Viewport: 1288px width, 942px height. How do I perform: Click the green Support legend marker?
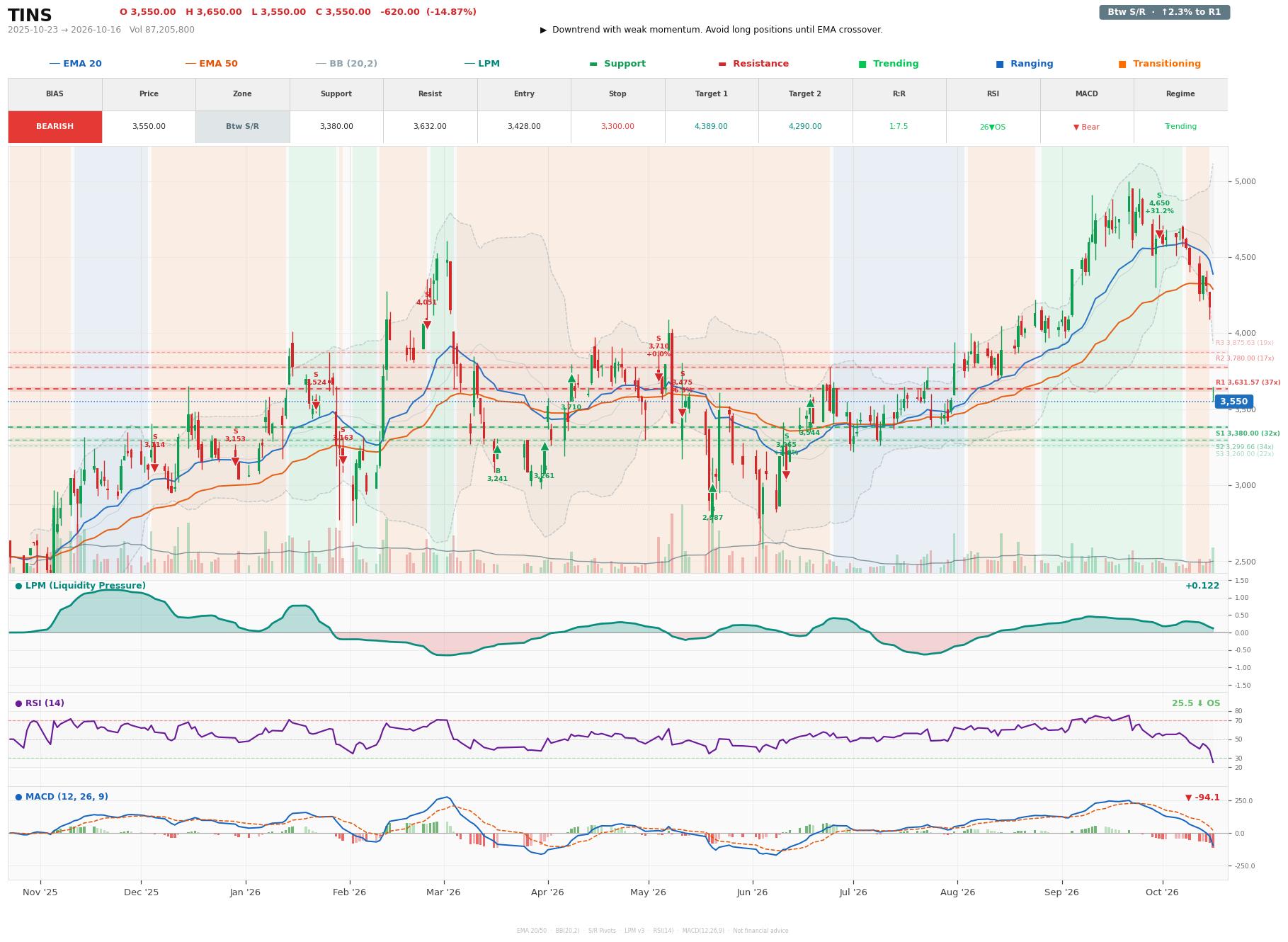click(593, 64)
